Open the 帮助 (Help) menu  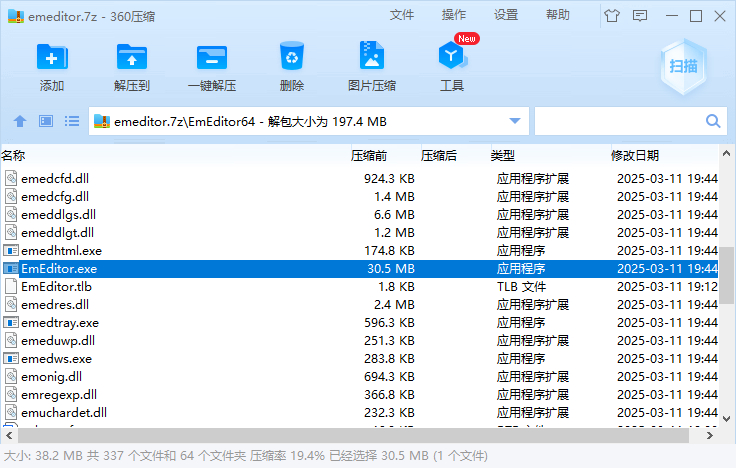[558, 15]
